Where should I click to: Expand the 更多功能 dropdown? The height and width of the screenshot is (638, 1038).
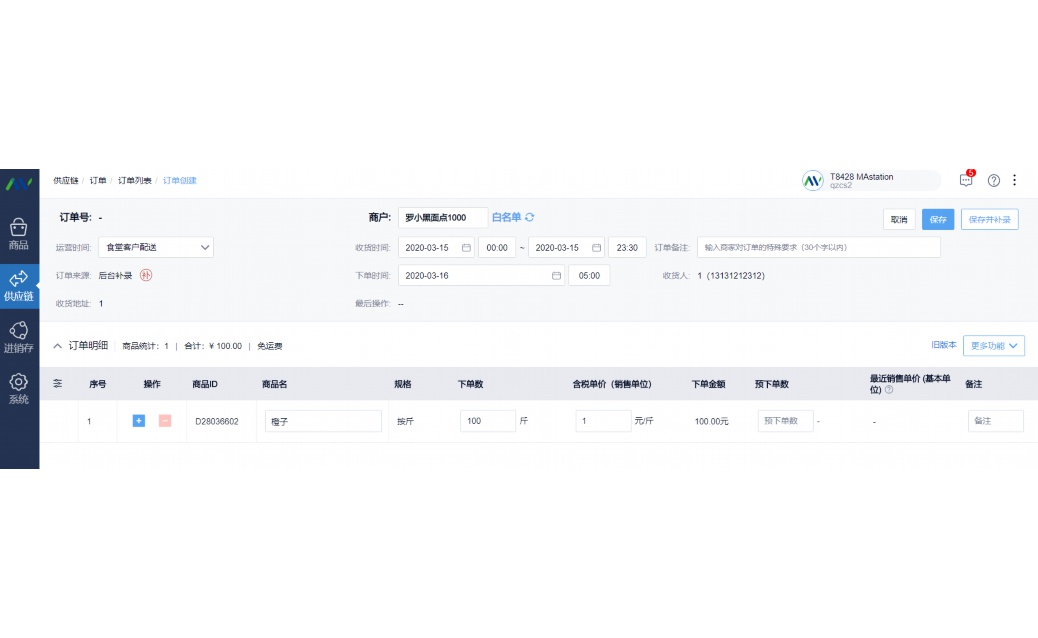coord(993,346)
